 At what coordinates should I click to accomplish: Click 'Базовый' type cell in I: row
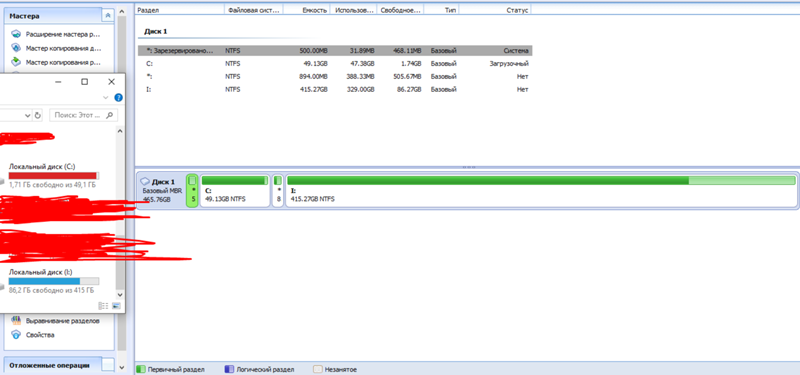point(443,89)
